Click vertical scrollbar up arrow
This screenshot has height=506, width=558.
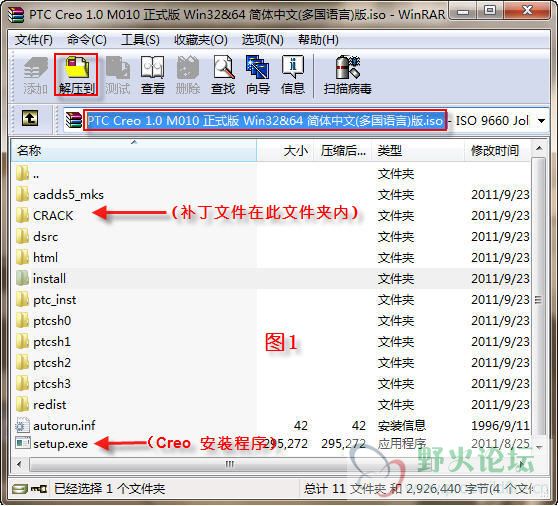pyautogui.click(x=539, y=148)
